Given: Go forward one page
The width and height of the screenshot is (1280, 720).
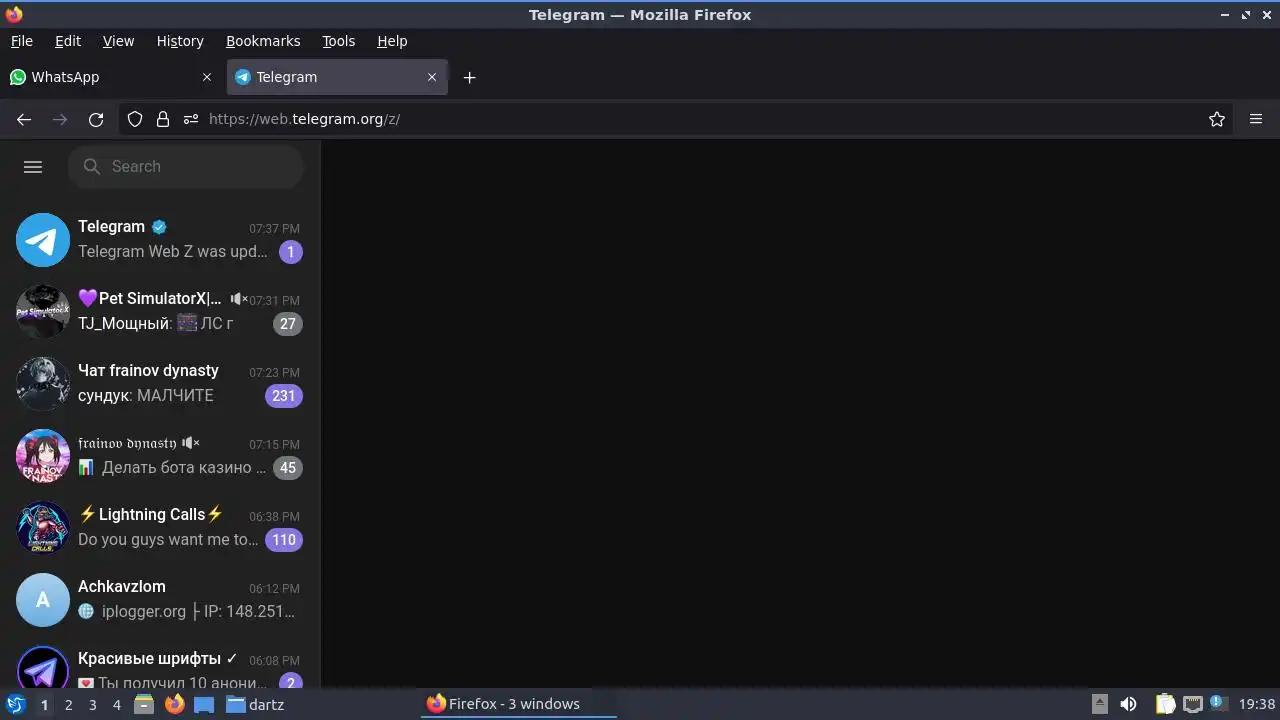Looking at the screenshot, I should 60,119.
